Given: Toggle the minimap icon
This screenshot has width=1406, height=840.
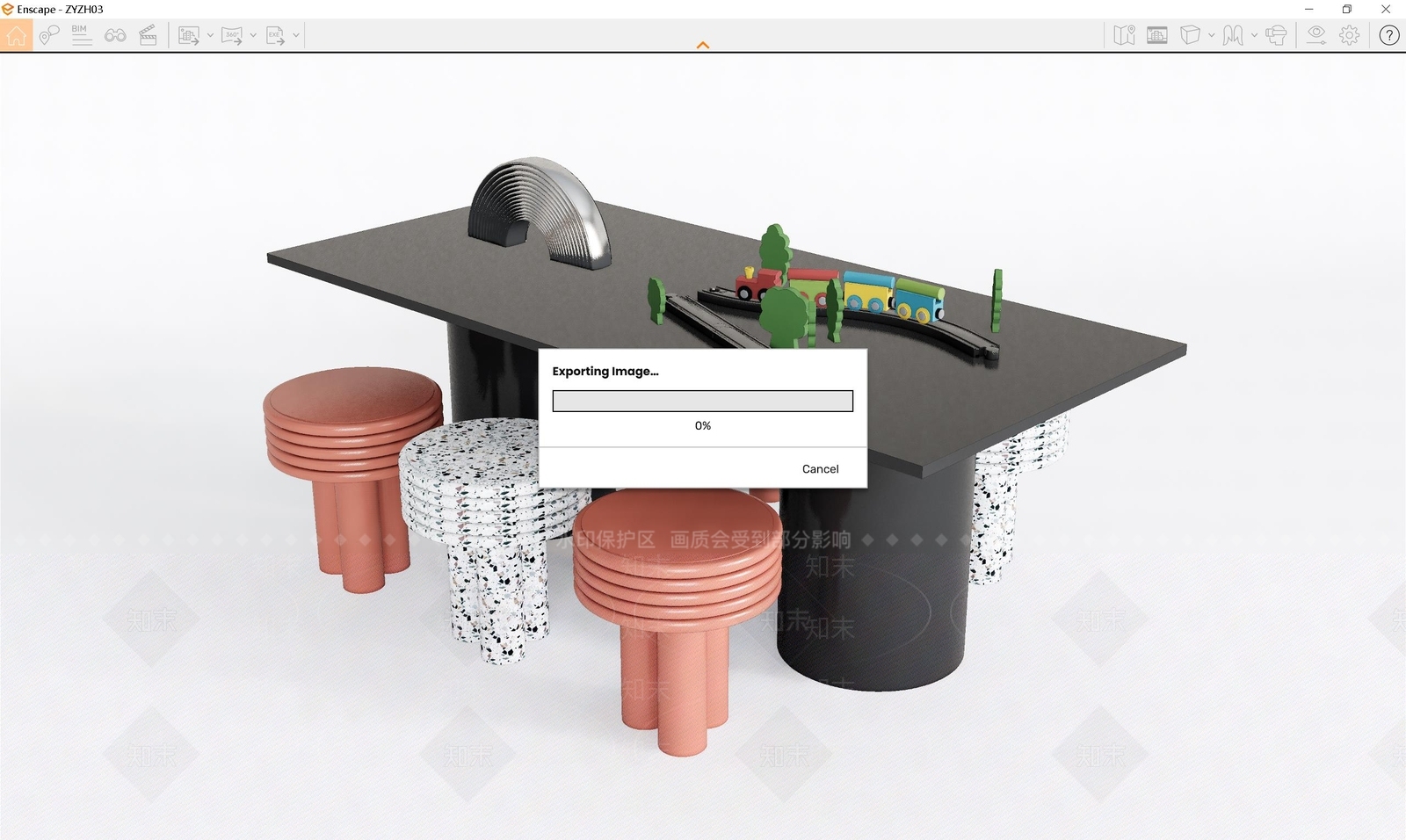Looking at the screenshot, I should coord(1124,35).
